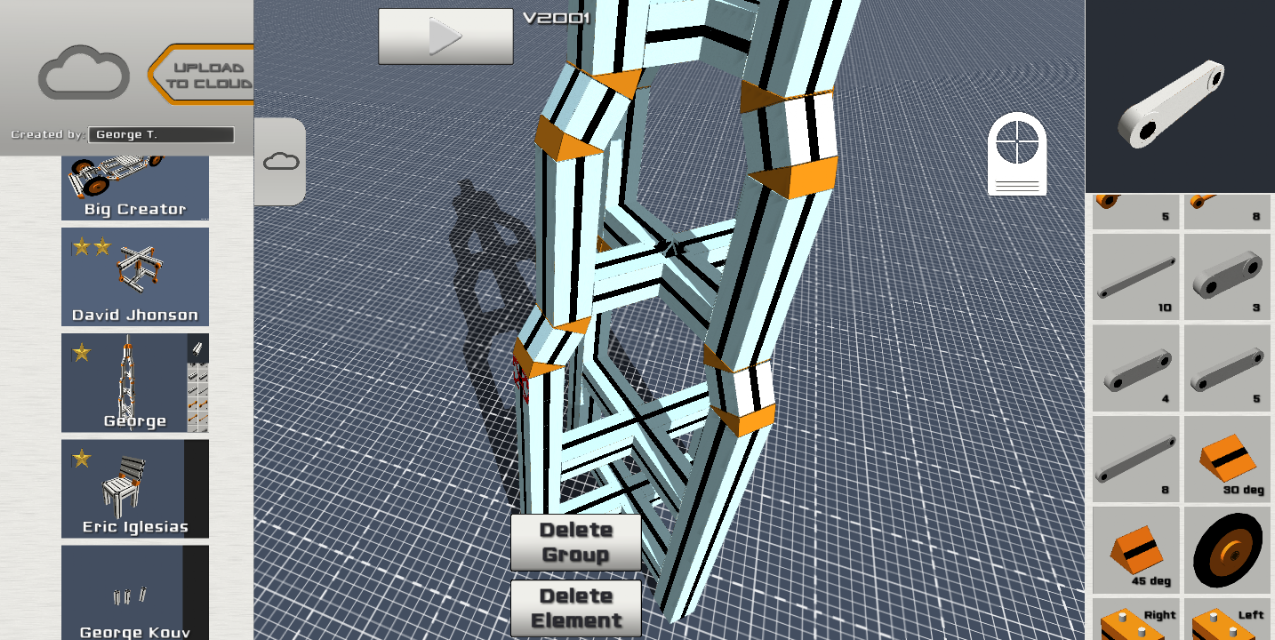Select the gray link labeled 4
The image size is (1275, 640).
(x=1135, y=368)
